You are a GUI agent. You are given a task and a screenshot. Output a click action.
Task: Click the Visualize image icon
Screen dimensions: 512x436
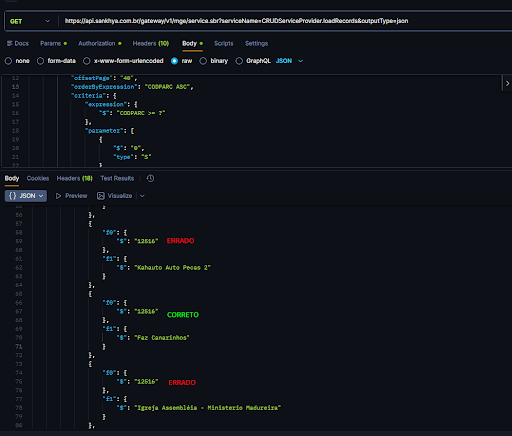pyautogui.click(x=101, y=196)
